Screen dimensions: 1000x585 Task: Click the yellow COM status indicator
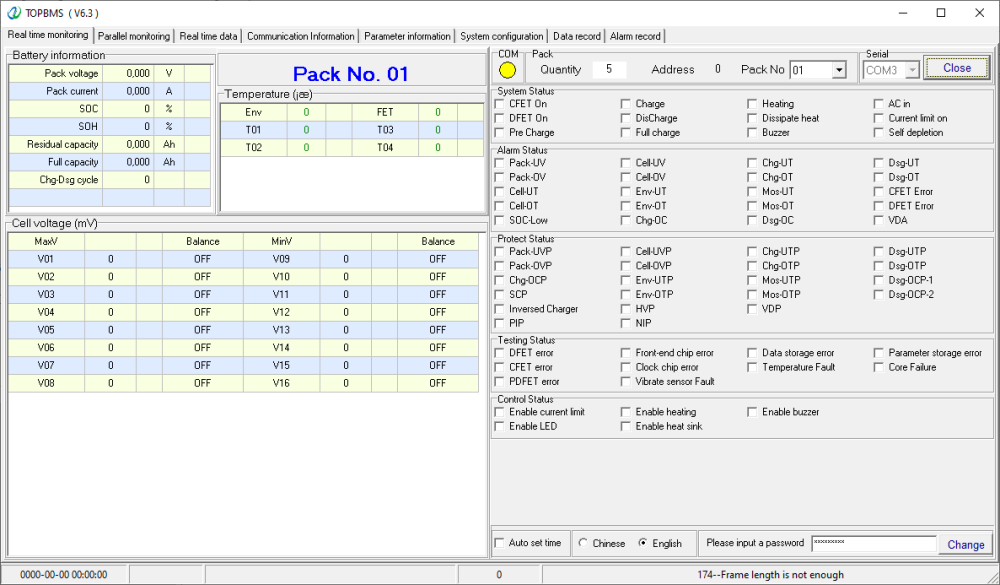click(x=508, y=67)
